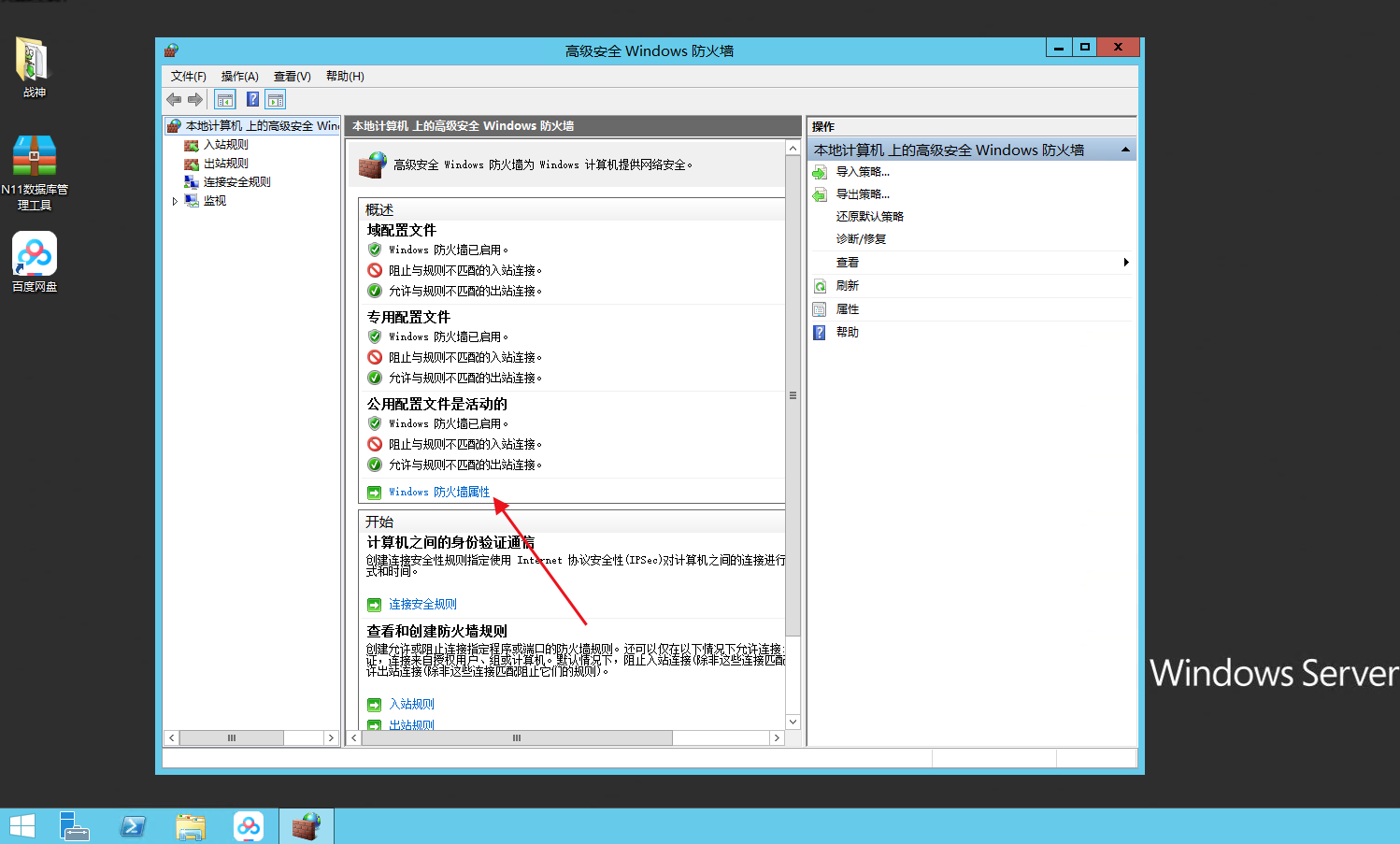Launch PowerShell from the taskbar

(x=133, y=827)
